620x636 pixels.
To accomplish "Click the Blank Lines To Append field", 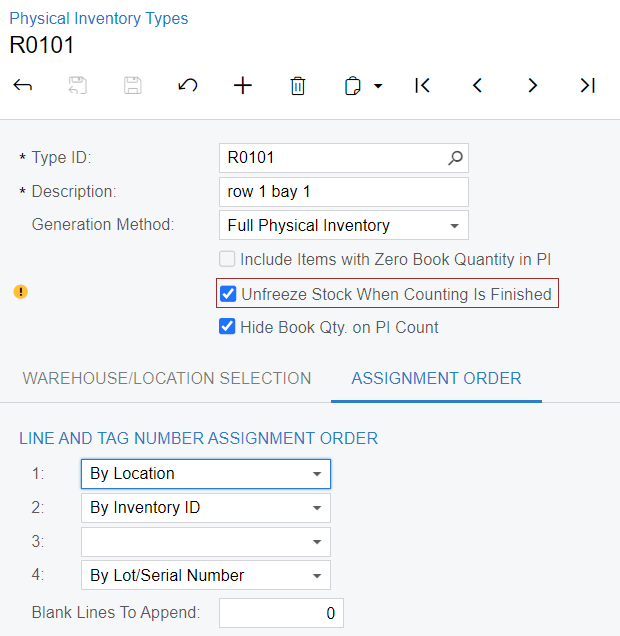I will [x=281, y=613].
